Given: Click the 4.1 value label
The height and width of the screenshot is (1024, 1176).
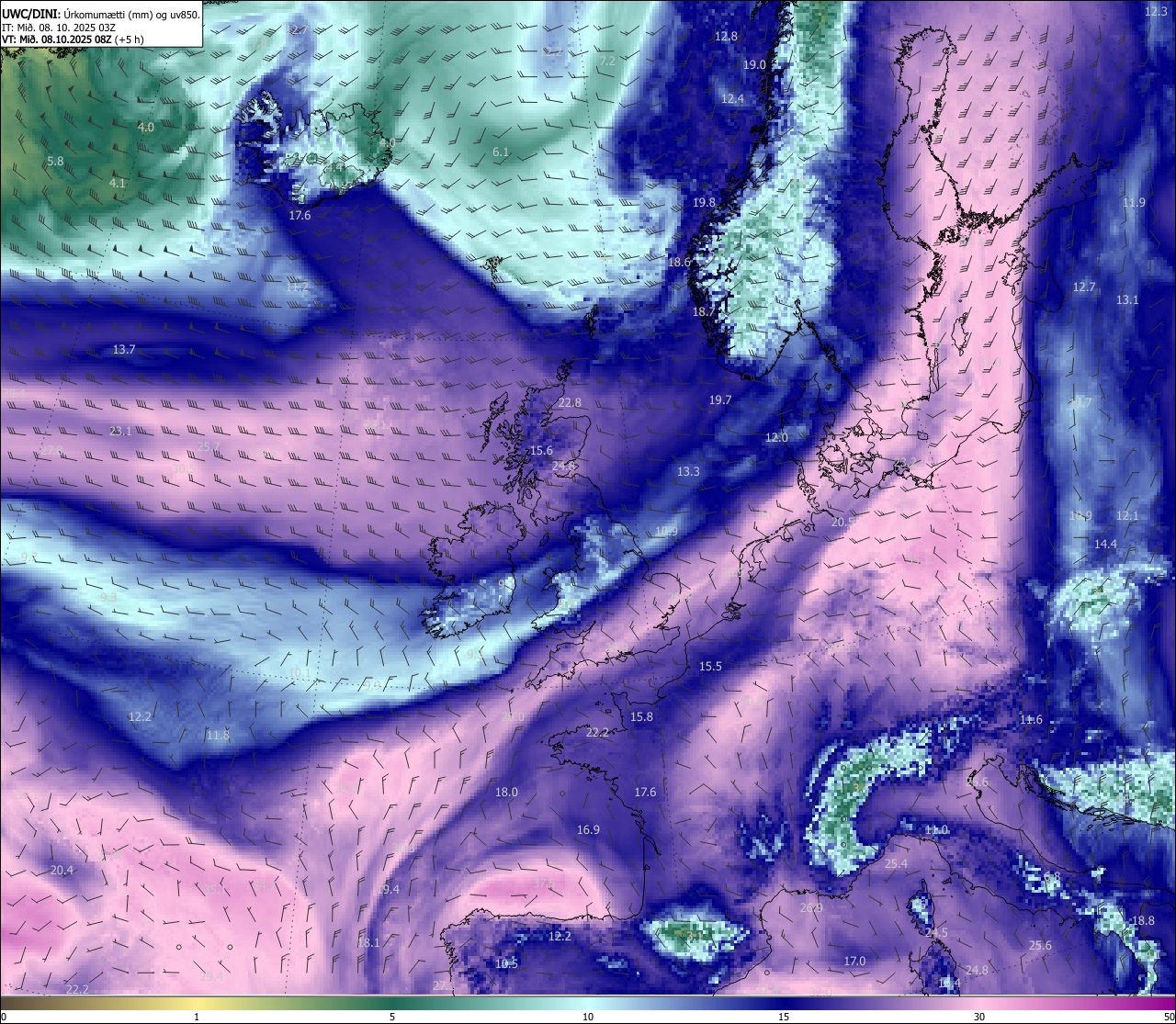Looking at the screenshot, I should [117, 183].
